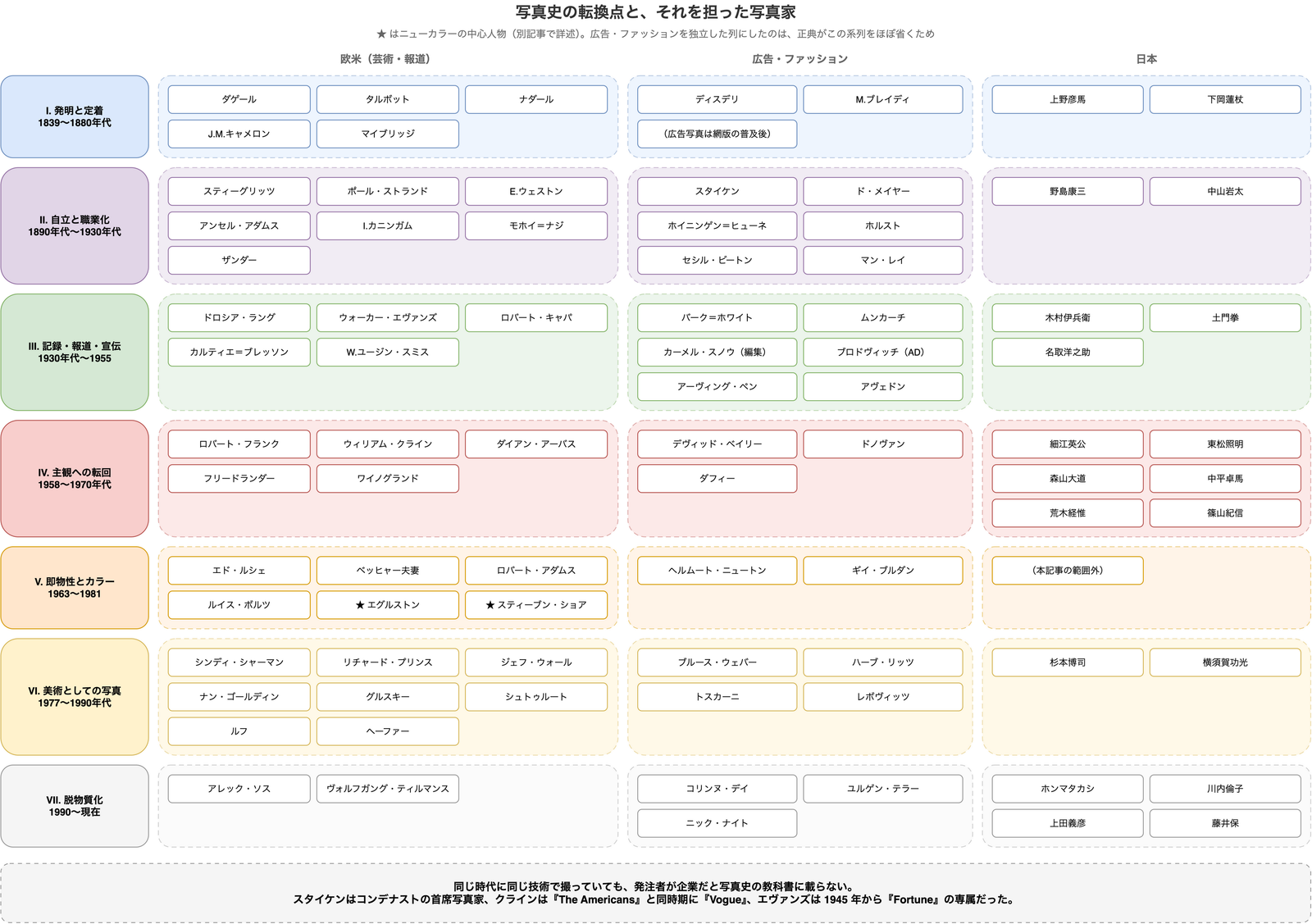The height and width of the screenshot is (924, 1312).
Task: Select the 名取洋之助 box
Action: 1068,352
